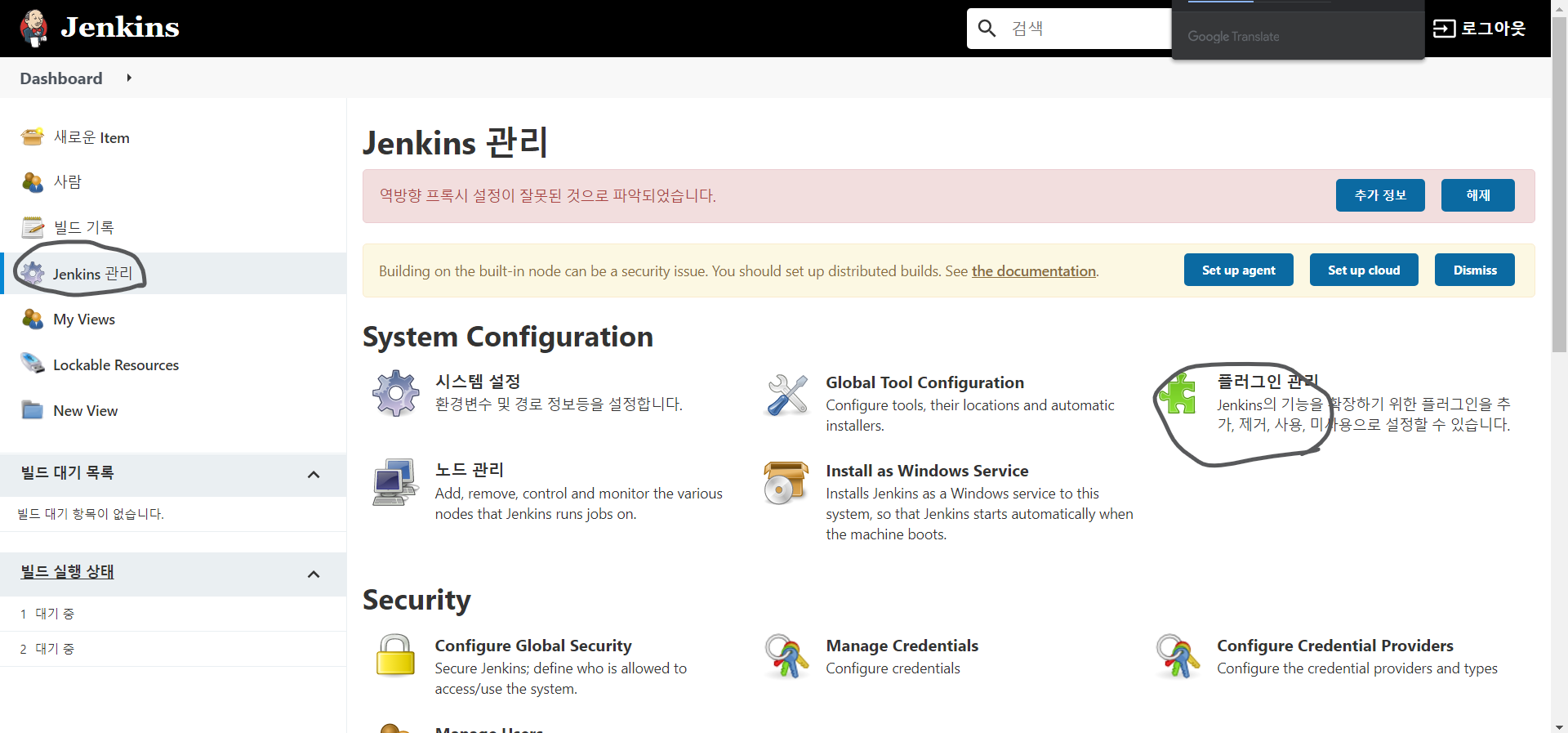Click the Google Translate popup
Image resolution: width=1568 pixels, height=733 pixels.
click(1298, 30)
